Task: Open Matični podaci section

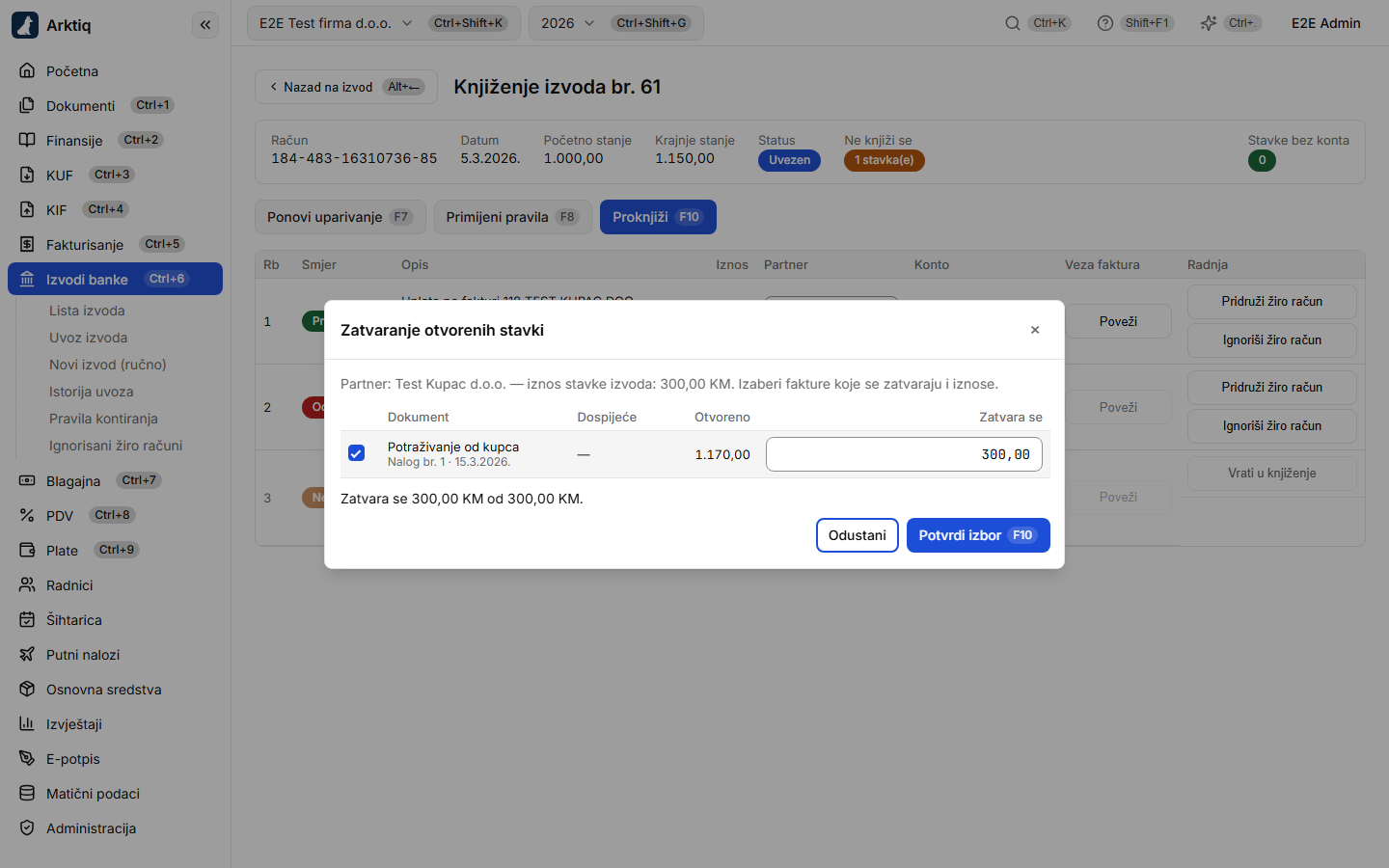Action: click(x=115, y=793)
